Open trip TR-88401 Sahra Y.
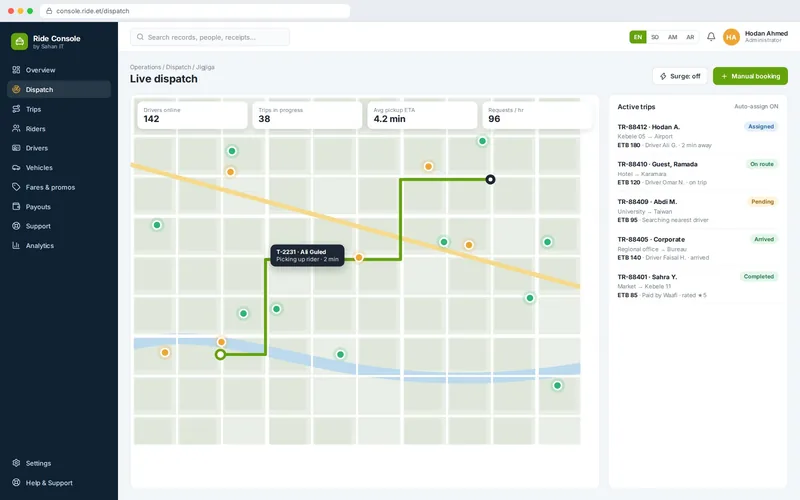This screenshot has height=500, width=800. 697,286
